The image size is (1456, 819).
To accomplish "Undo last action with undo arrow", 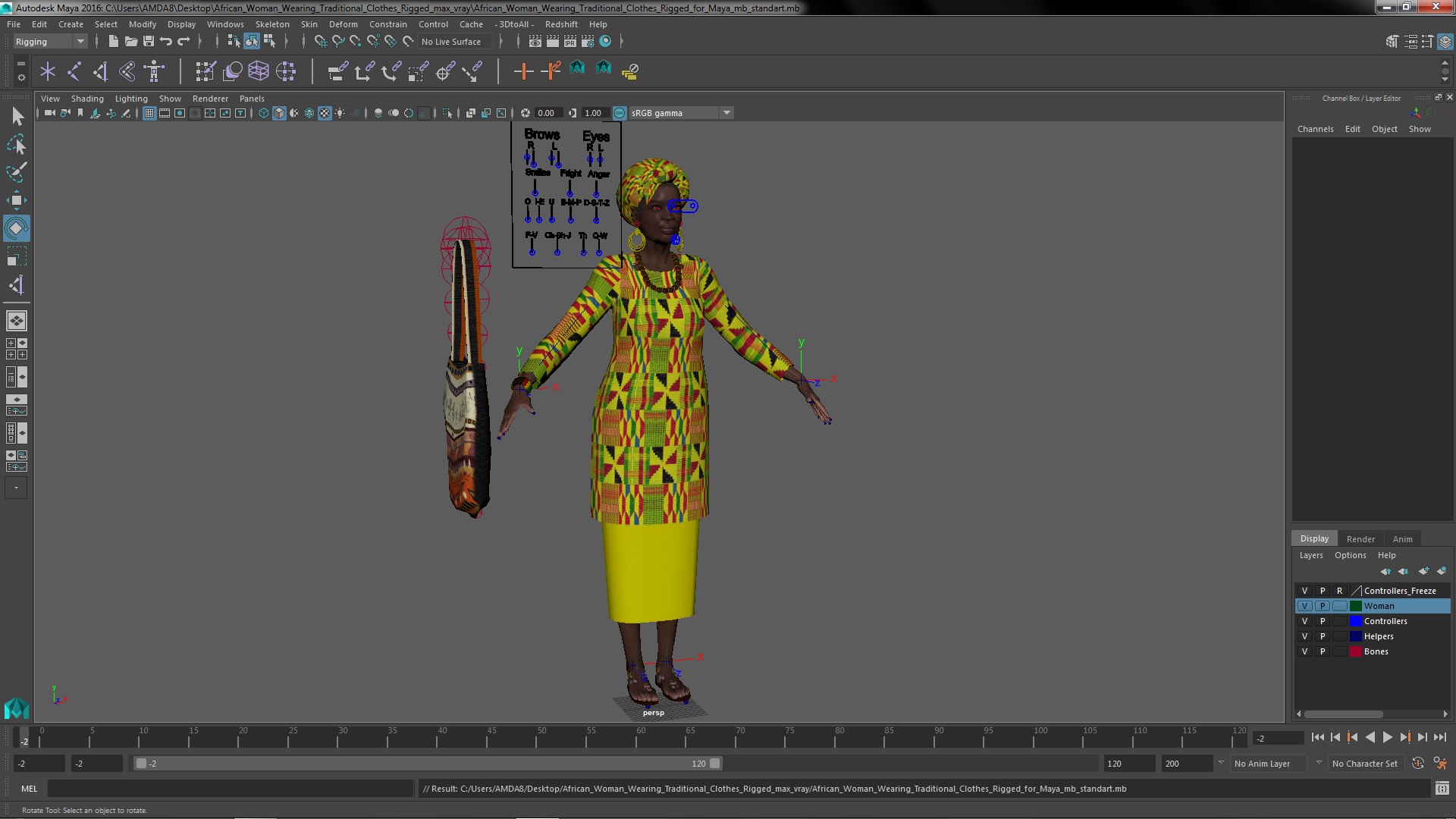I will (166, 42).
